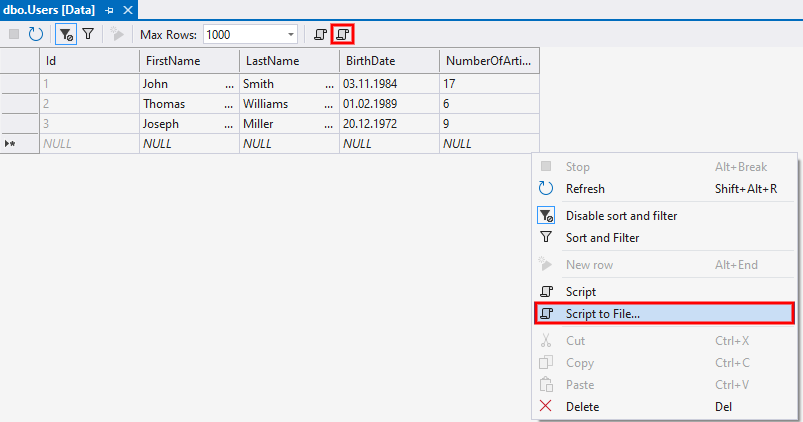
Task: Select the new-row header with the asterisk marker
Action: [20, 143]
